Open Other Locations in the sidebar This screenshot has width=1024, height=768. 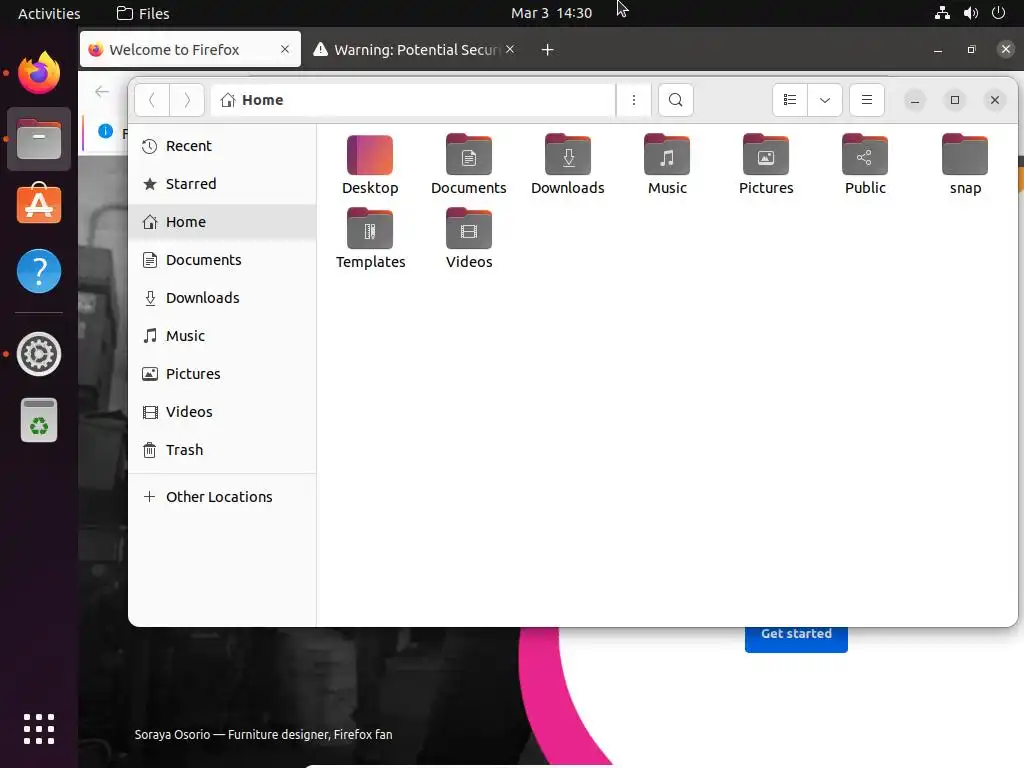pos(222,497)
